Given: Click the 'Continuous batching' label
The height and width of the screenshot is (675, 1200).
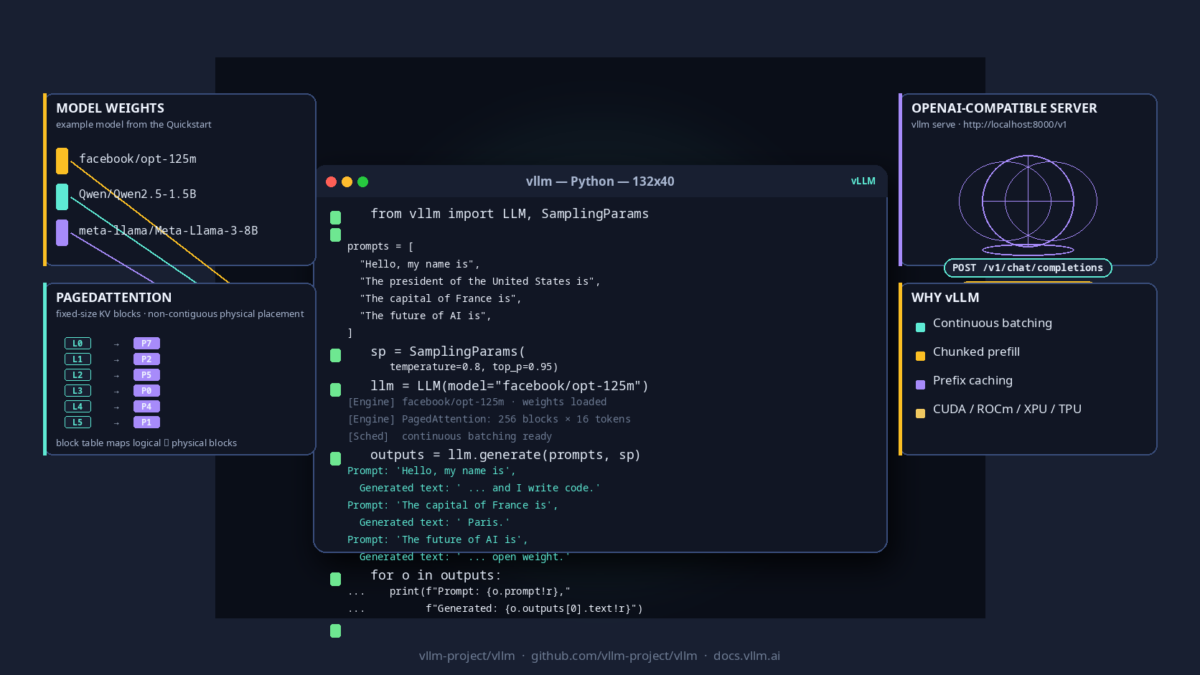Looking at the screenshot, I should point(992,324).
